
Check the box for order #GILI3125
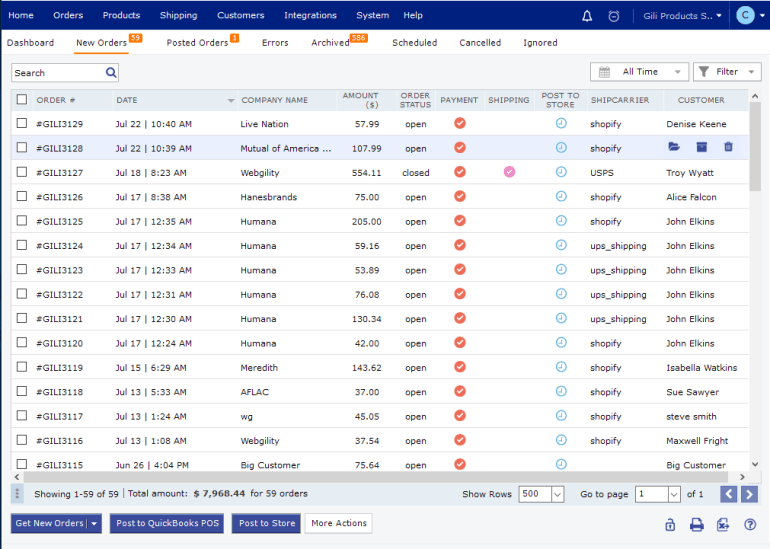(22, 220)
